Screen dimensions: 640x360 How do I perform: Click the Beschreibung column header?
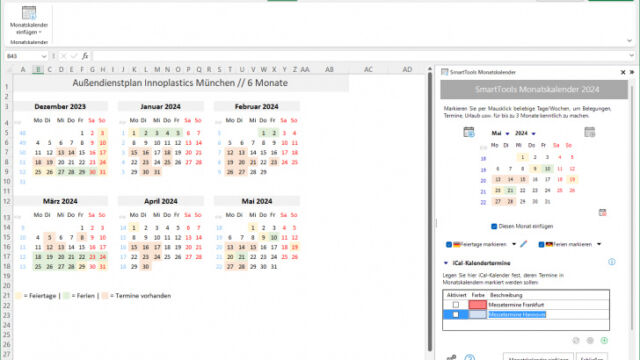(x=506, y=295)
